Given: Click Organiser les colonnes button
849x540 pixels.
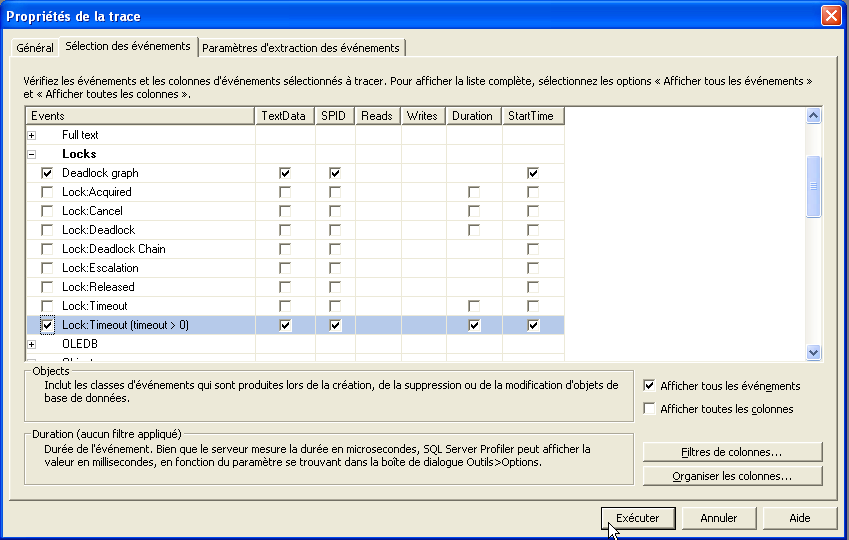Looking at the screenshot, I should 732,476.
